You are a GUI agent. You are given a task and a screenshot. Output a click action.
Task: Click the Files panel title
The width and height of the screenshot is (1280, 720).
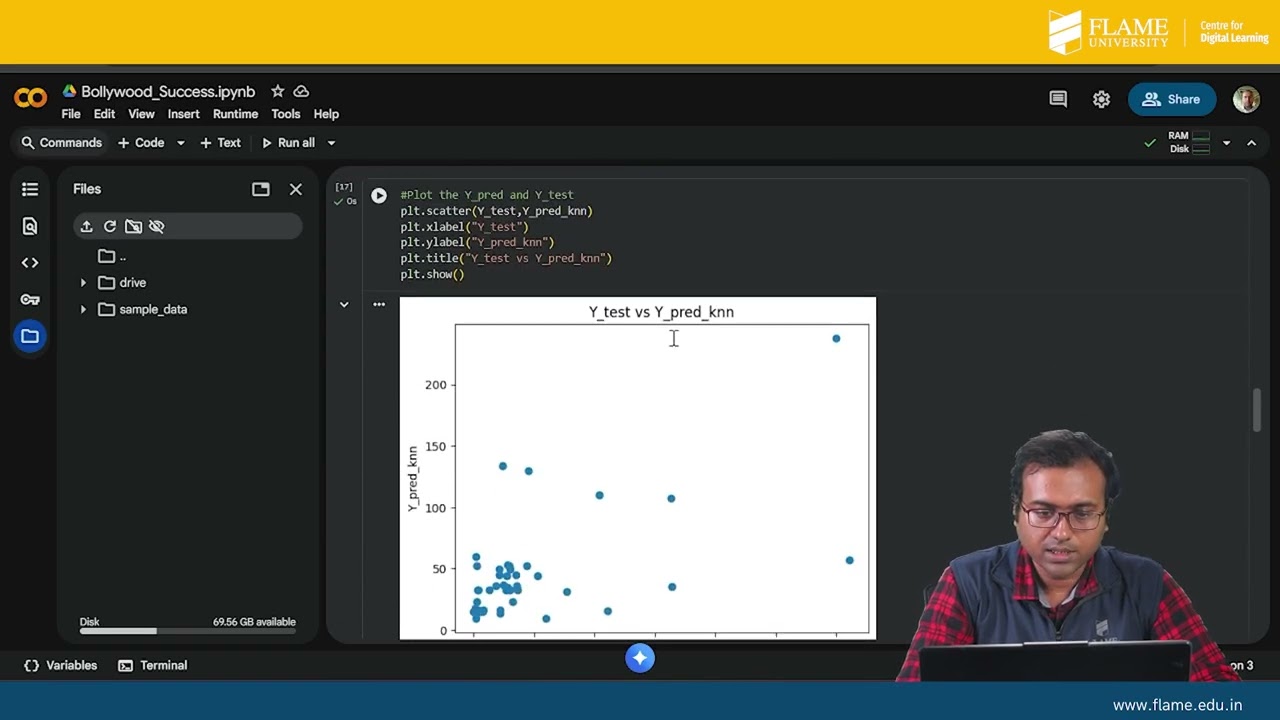click(87, 189)
